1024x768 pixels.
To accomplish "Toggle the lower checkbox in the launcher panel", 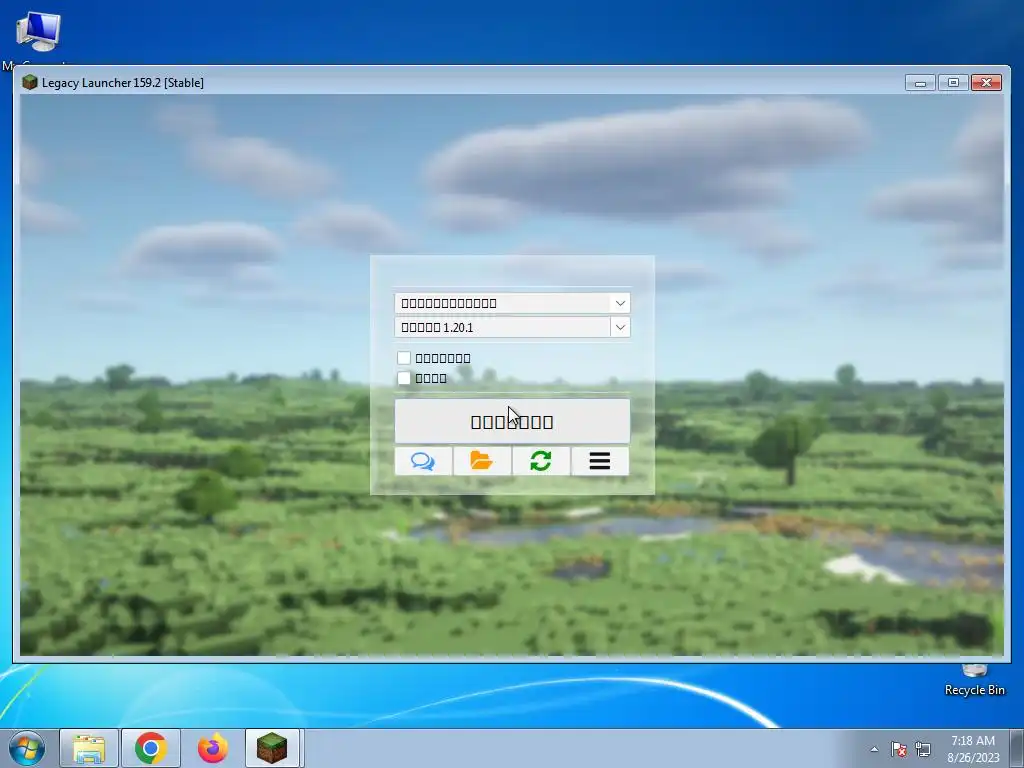I will tap(404, 378).
